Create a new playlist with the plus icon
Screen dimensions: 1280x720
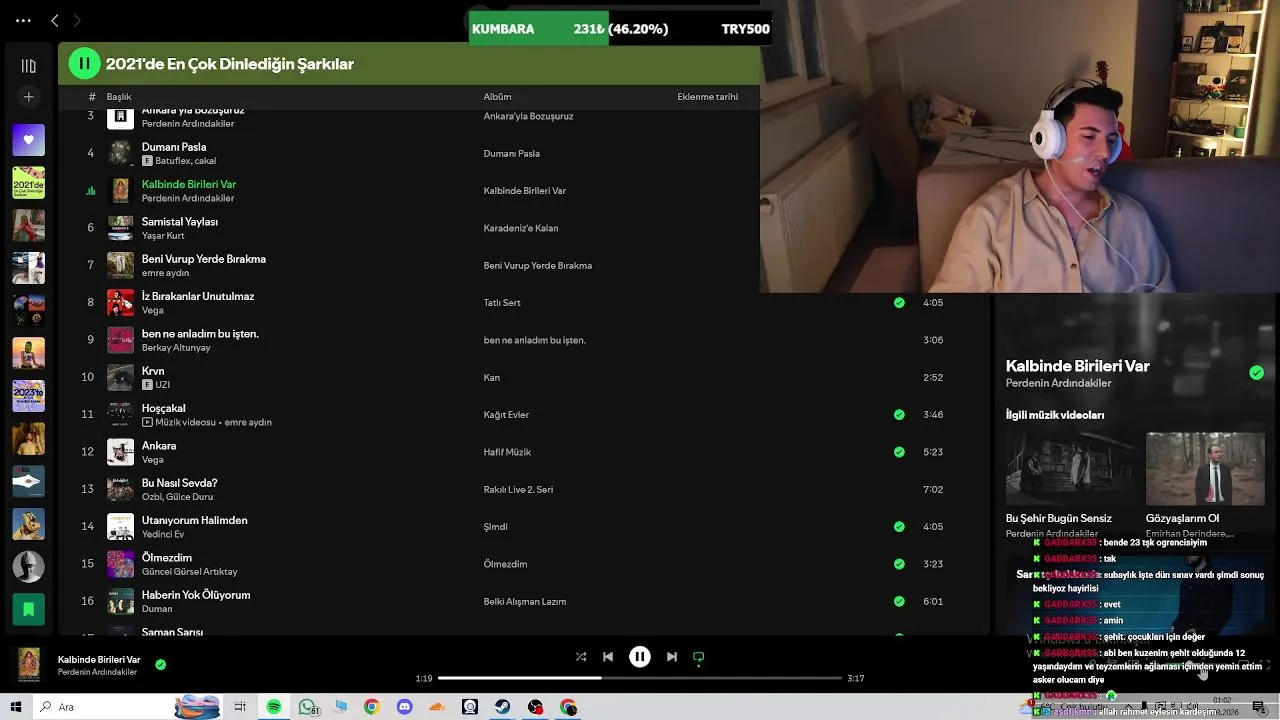28,97
